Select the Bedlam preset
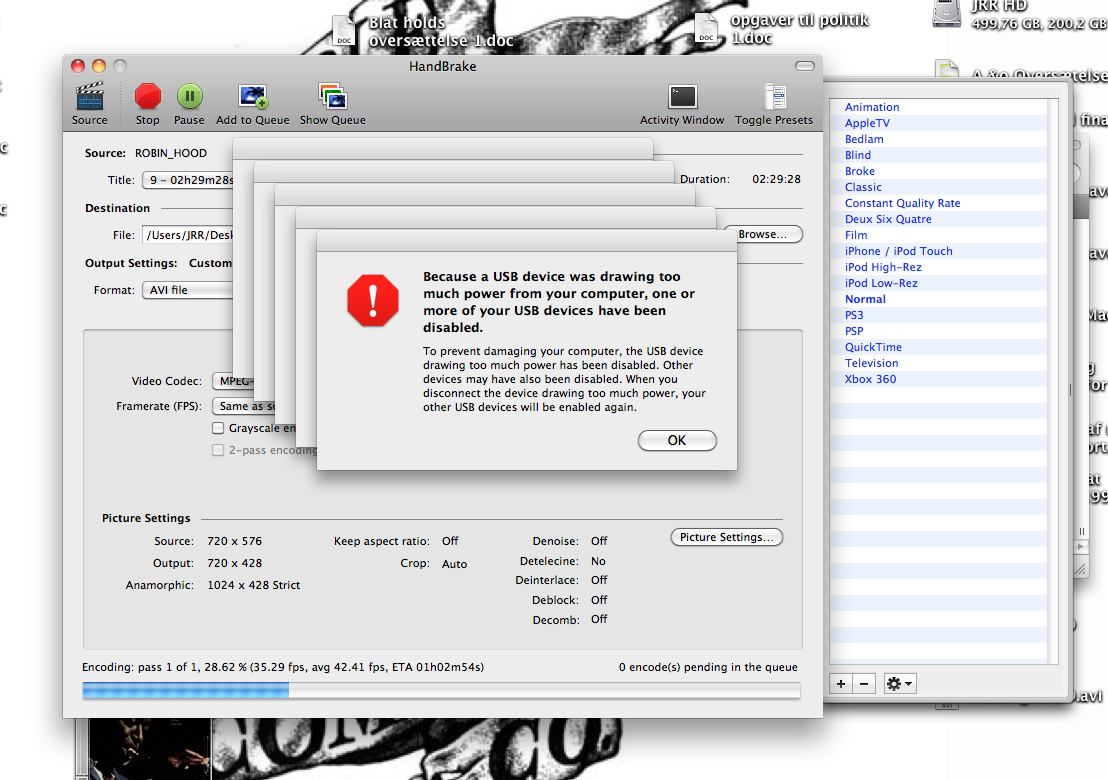The height and width of the screenshot is (780, 1108). click(x=864, y=139)
